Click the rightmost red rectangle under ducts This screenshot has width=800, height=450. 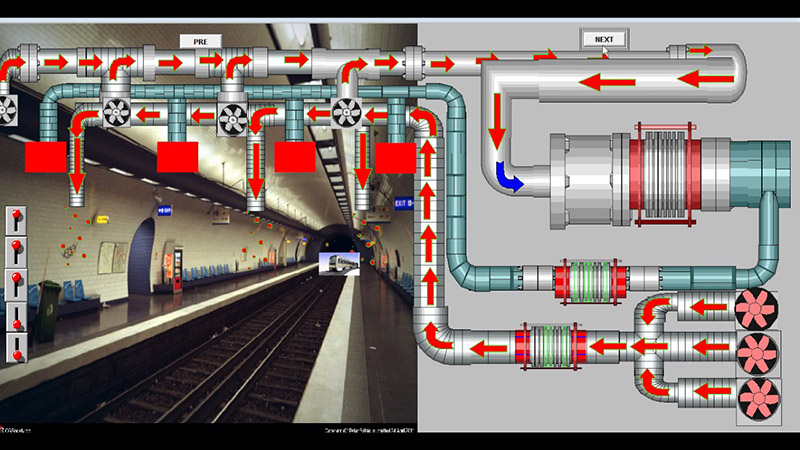point(395,157)
